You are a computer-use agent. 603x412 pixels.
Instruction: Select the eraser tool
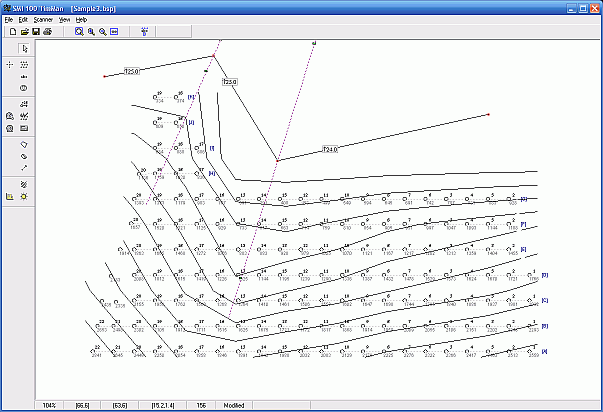24,156
